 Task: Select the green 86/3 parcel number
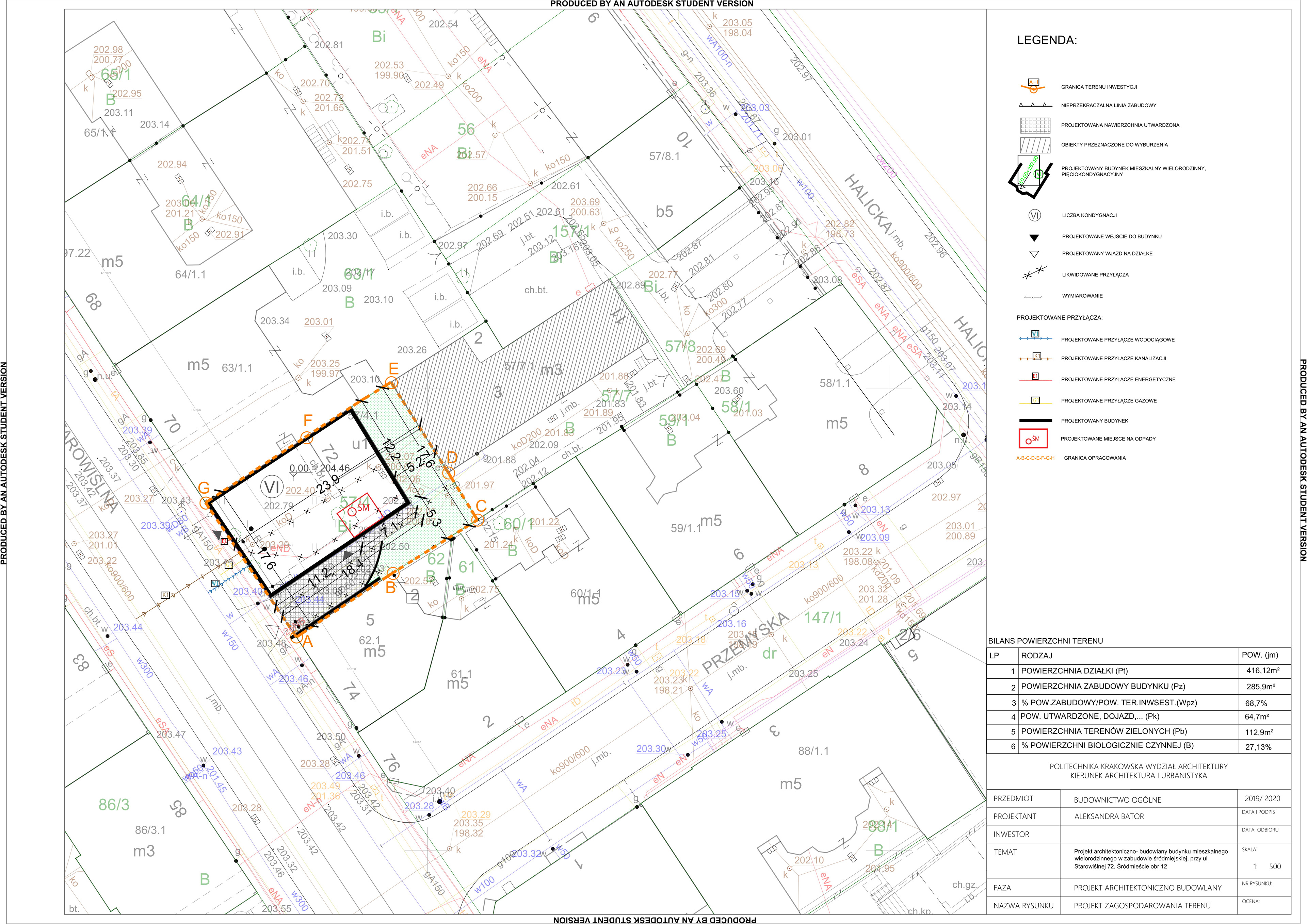tap(114, 805)
